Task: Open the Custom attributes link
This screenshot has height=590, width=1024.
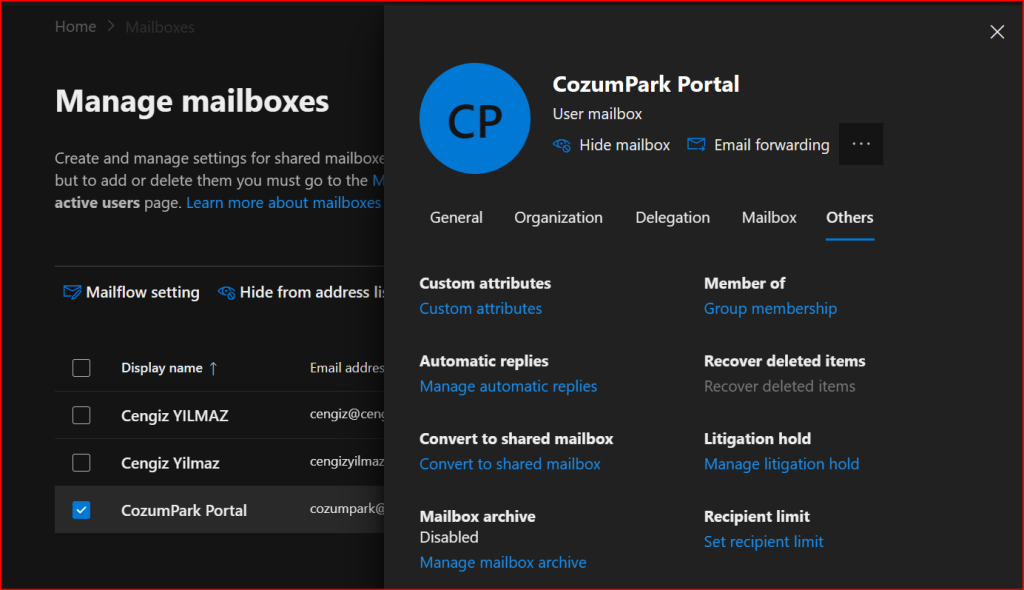Action: [x=480, y=309]
